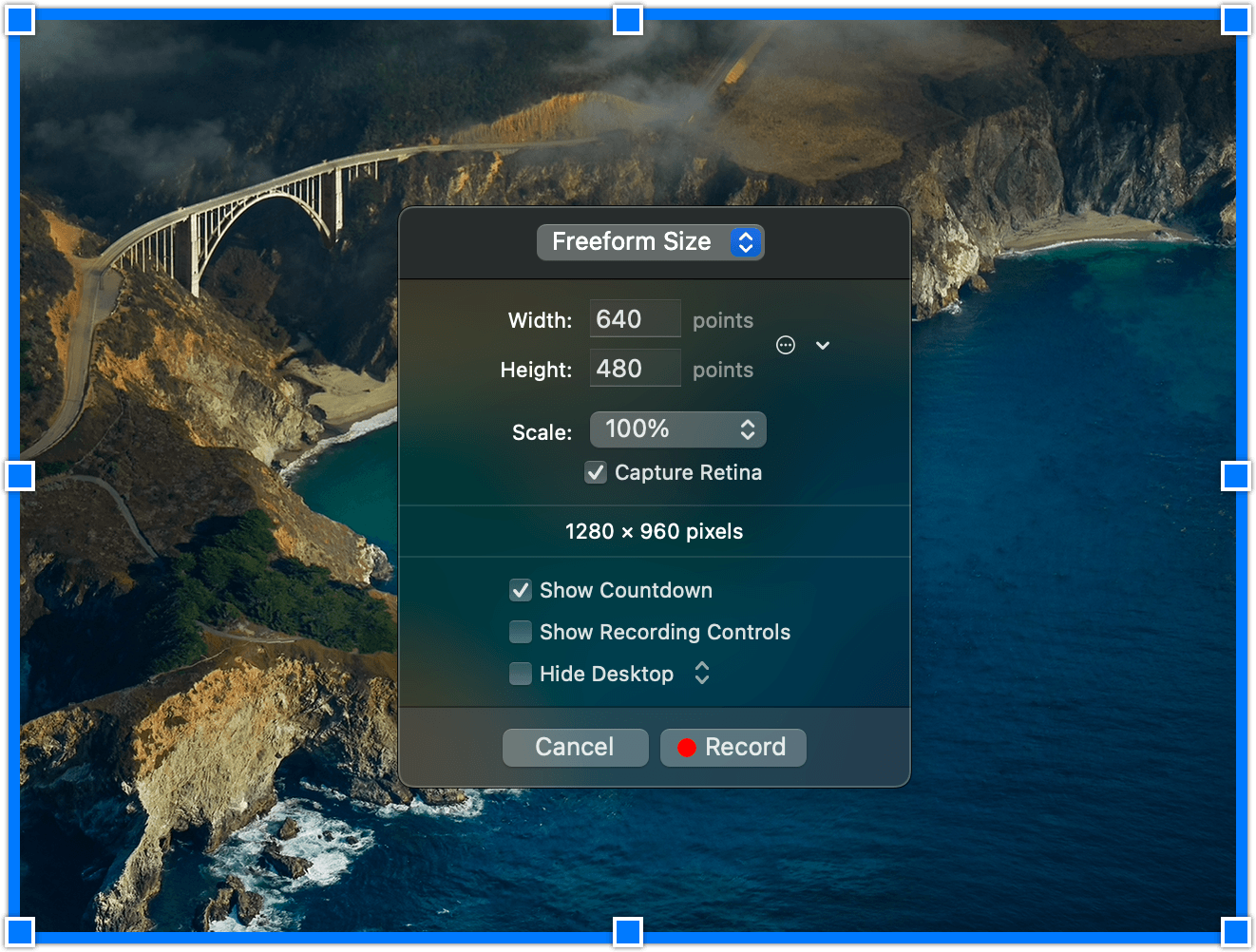Click the Cancel button
The height and width of the screenshot is (952, 1256).
click(576, 747)
